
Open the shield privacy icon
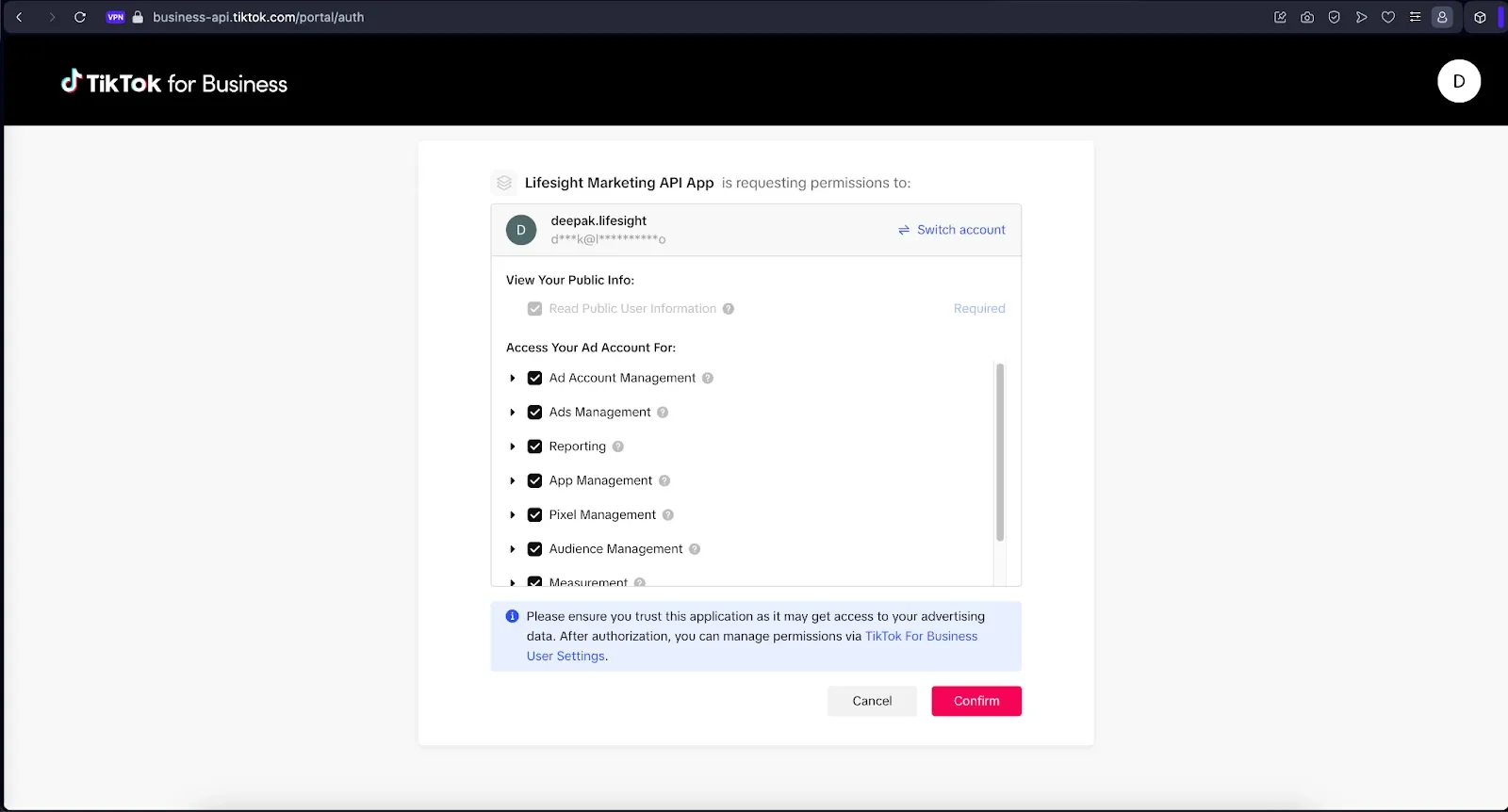pos(1334,17)
